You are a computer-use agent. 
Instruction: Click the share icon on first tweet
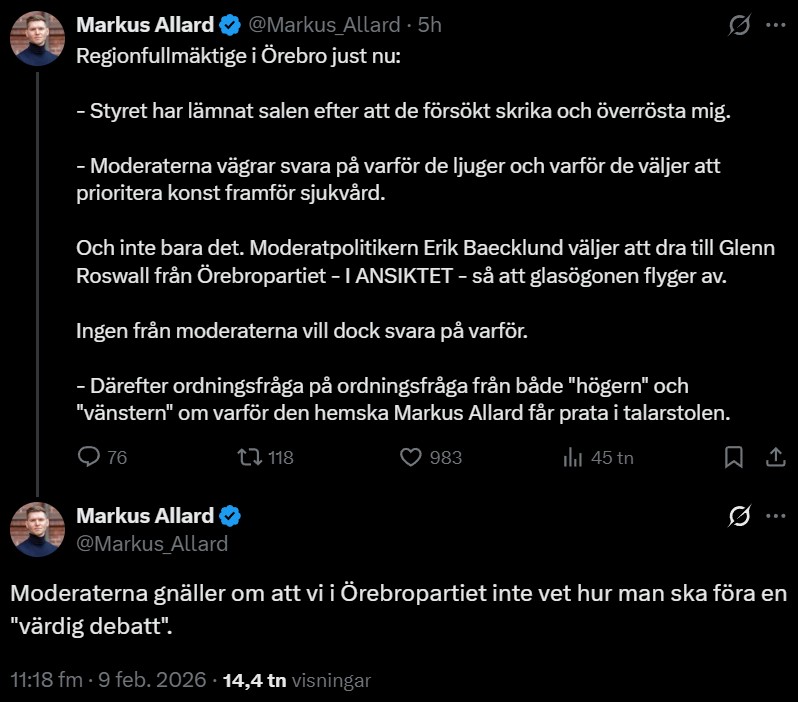(774, 457)
